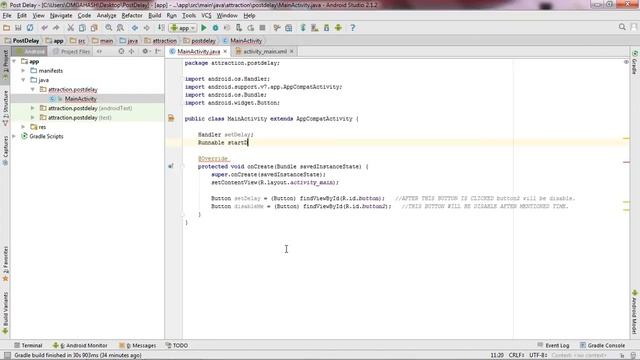The height and width of the screenshot is (360, 640).
Task: Hide project panel with pin icon
Action: pos(158,51)
